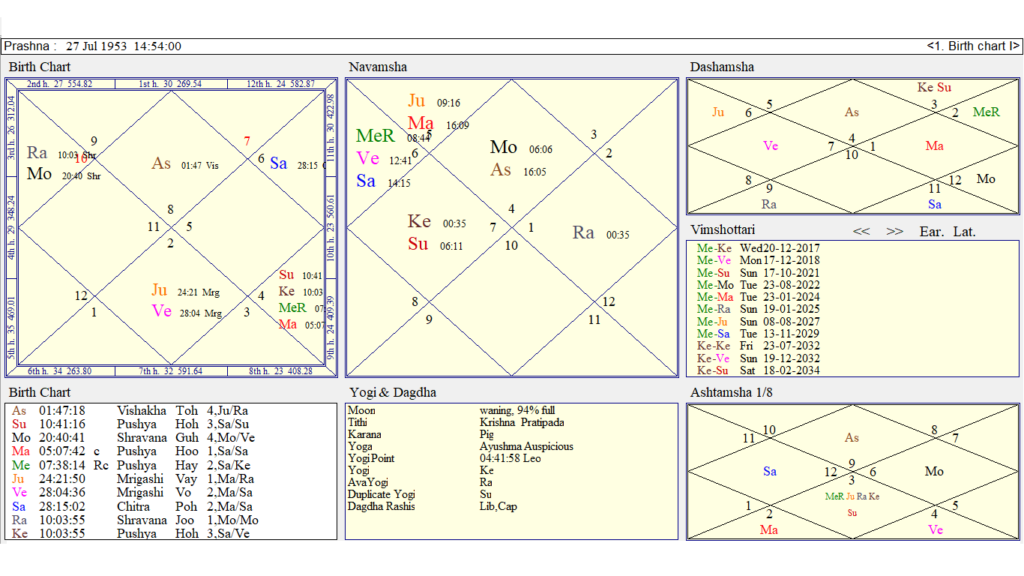Select the Ke-Ke Fri 23-07-2032 period
The image size is (1024, 576).
758,345
